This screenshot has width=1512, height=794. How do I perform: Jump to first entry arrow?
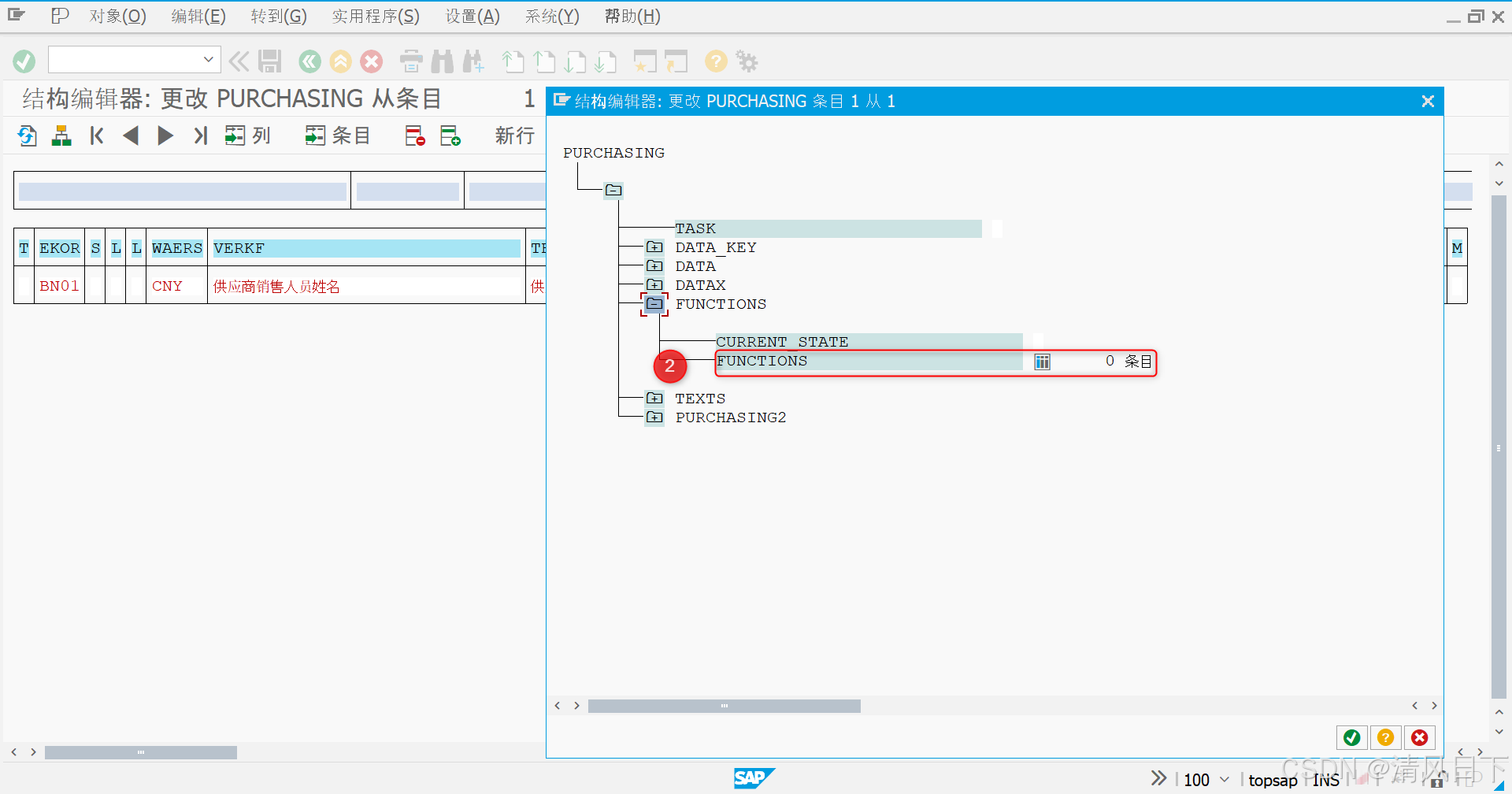click(97, 135)
